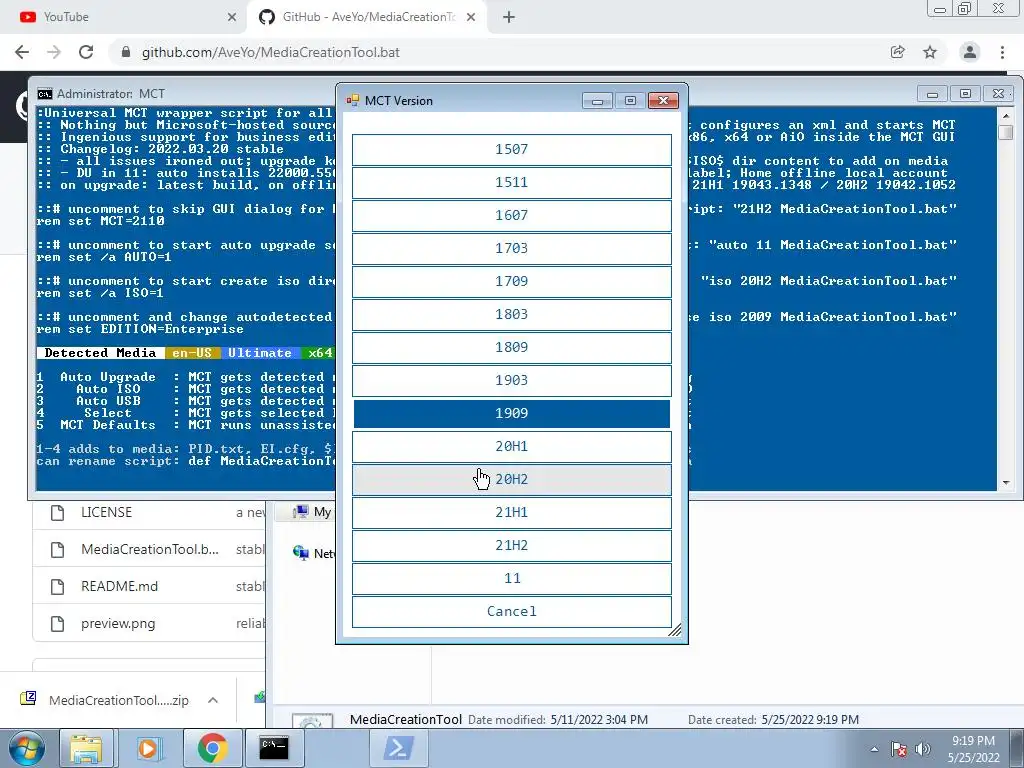Pick the 20H1 version button

click(511, 446)
